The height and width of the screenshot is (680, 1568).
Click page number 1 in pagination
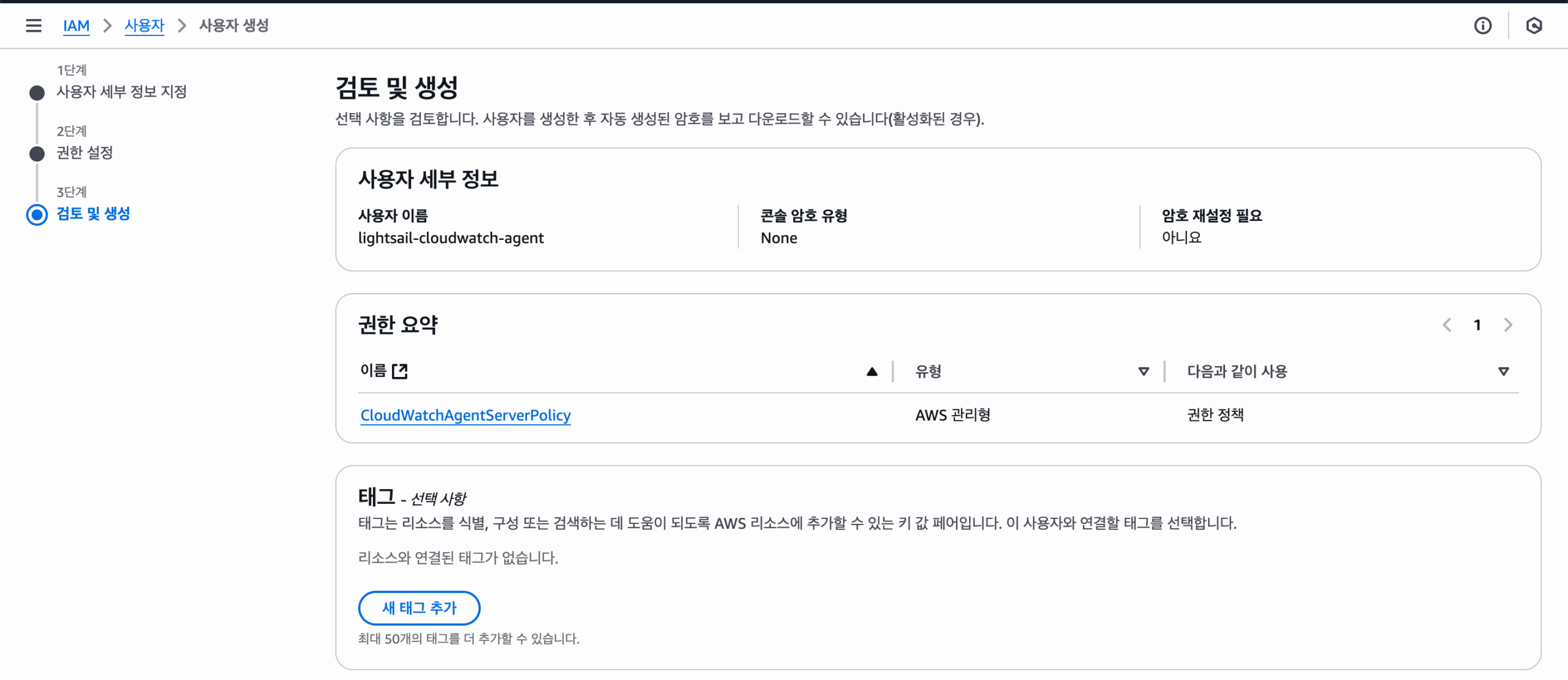pos(1477,325)
